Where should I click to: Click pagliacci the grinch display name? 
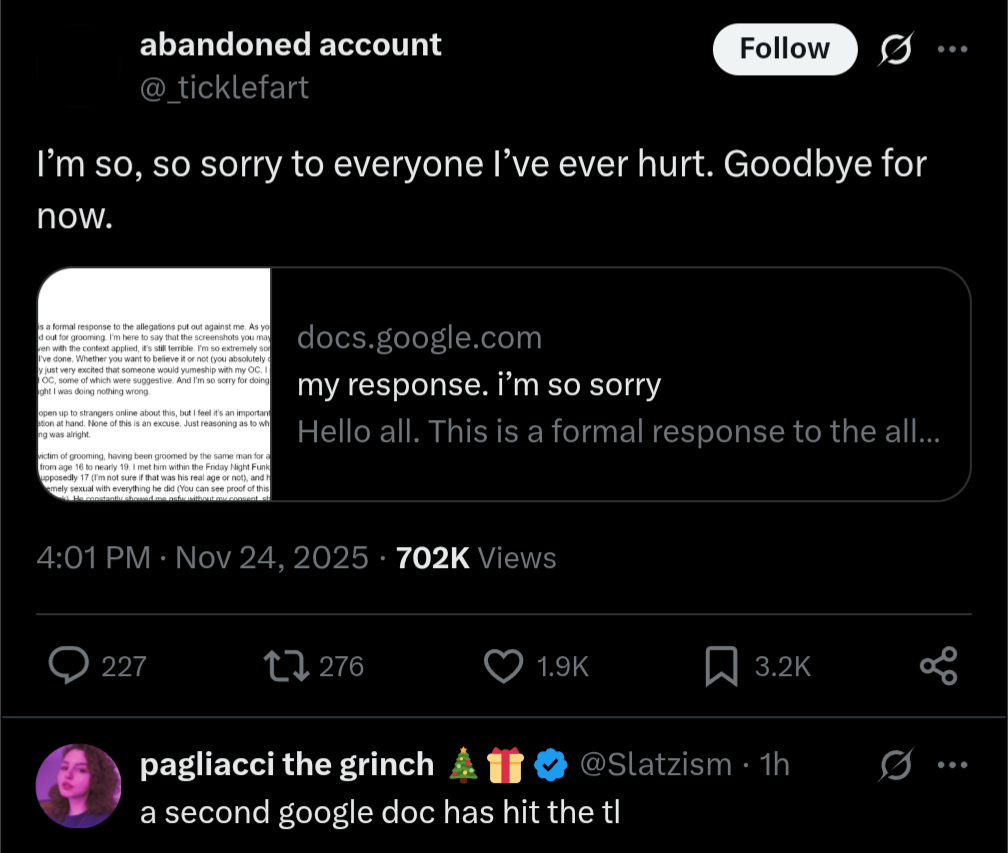point(286,765)
